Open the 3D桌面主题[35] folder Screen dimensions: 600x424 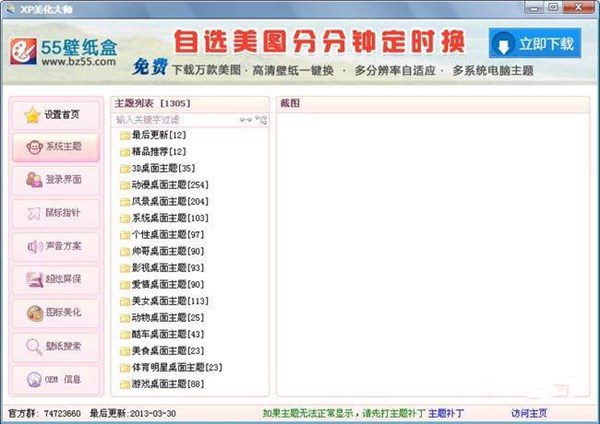click(158, 168)
